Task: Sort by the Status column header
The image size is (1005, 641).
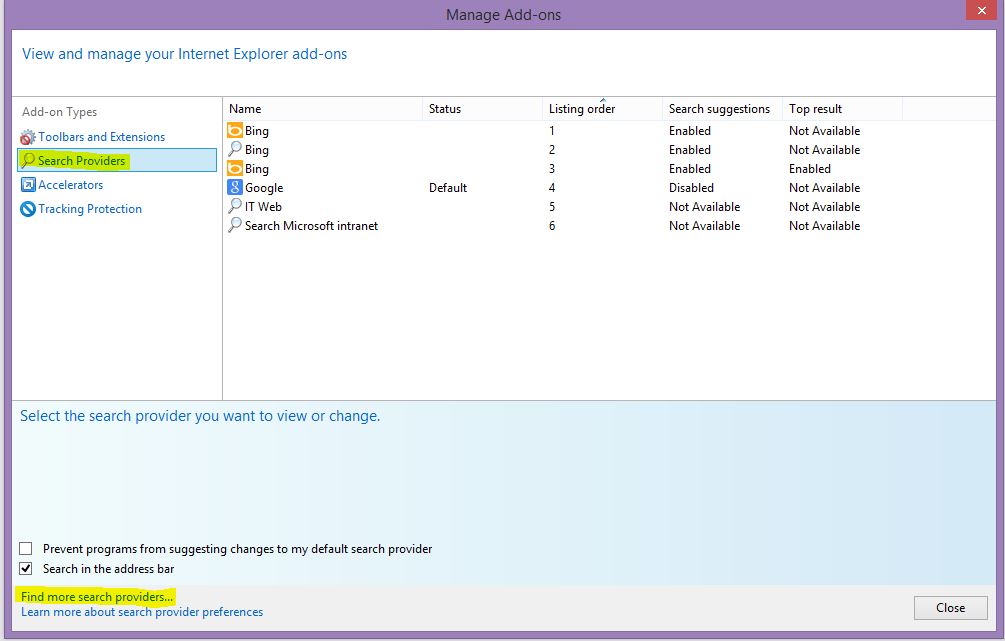Action: pos(482,109)
